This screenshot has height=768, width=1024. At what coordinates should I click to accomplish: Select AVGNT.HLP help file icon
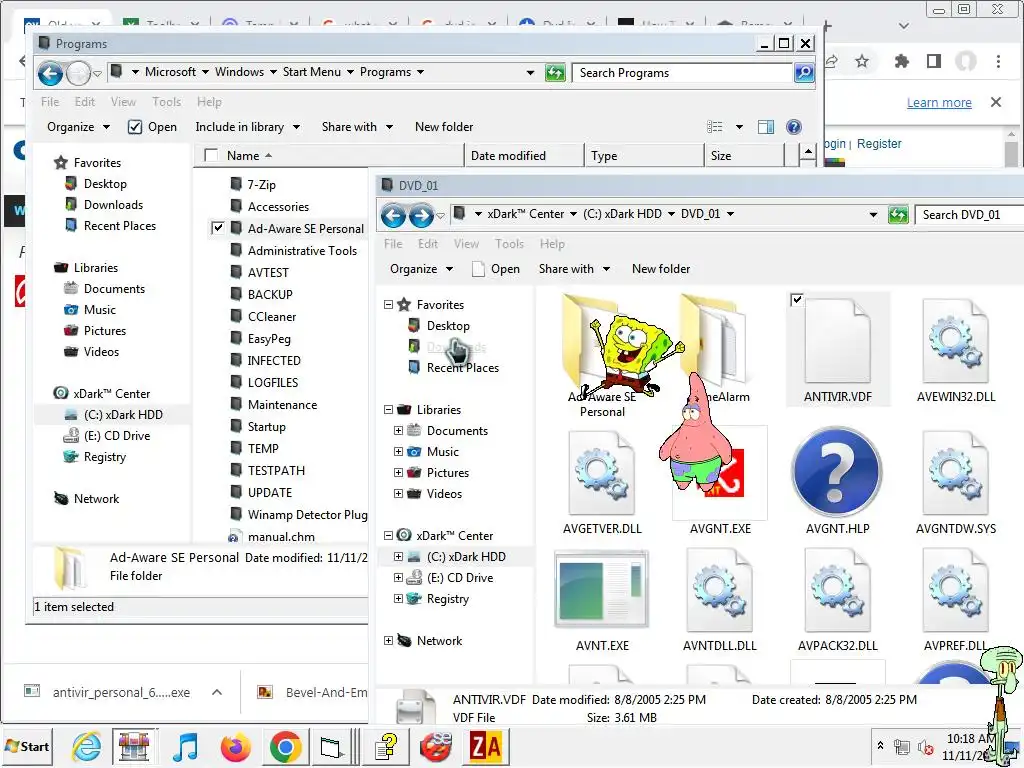[x=837, y=473]
